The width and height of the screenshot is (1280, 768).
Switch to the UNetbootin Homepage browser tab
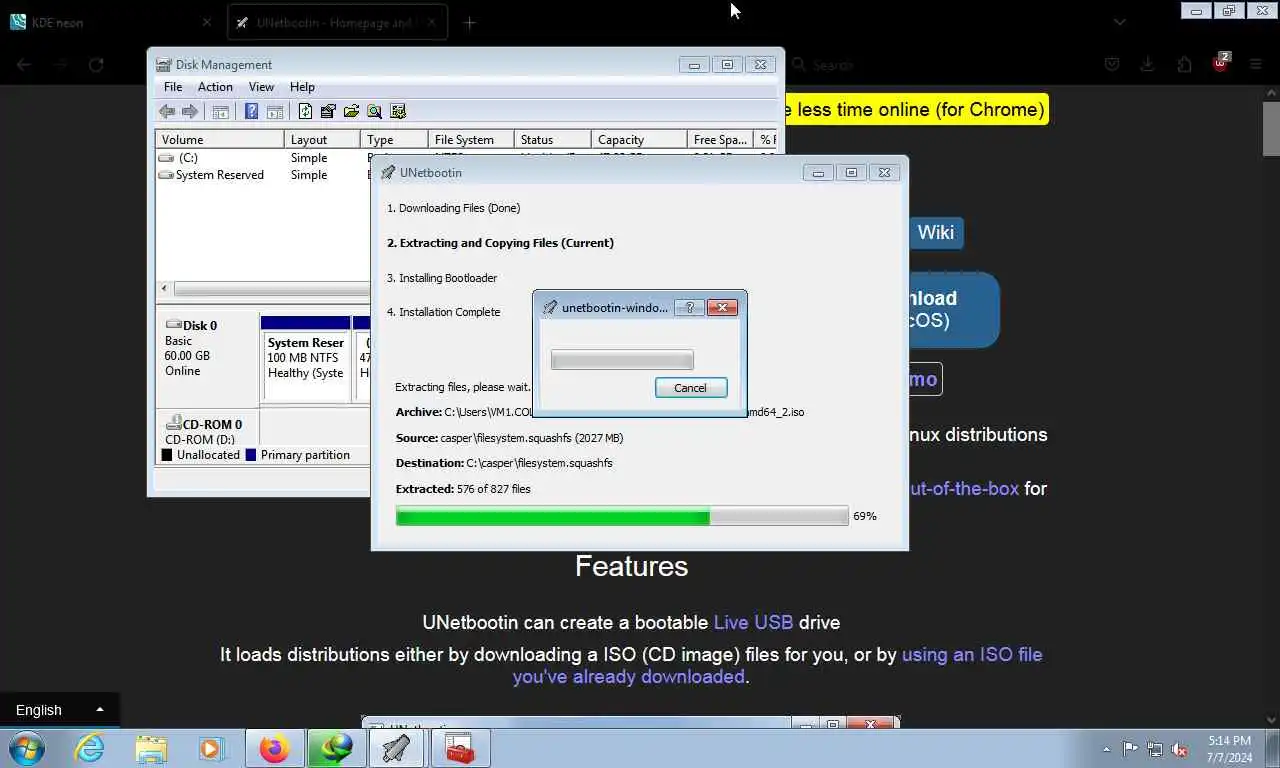(x=336, y=22)
